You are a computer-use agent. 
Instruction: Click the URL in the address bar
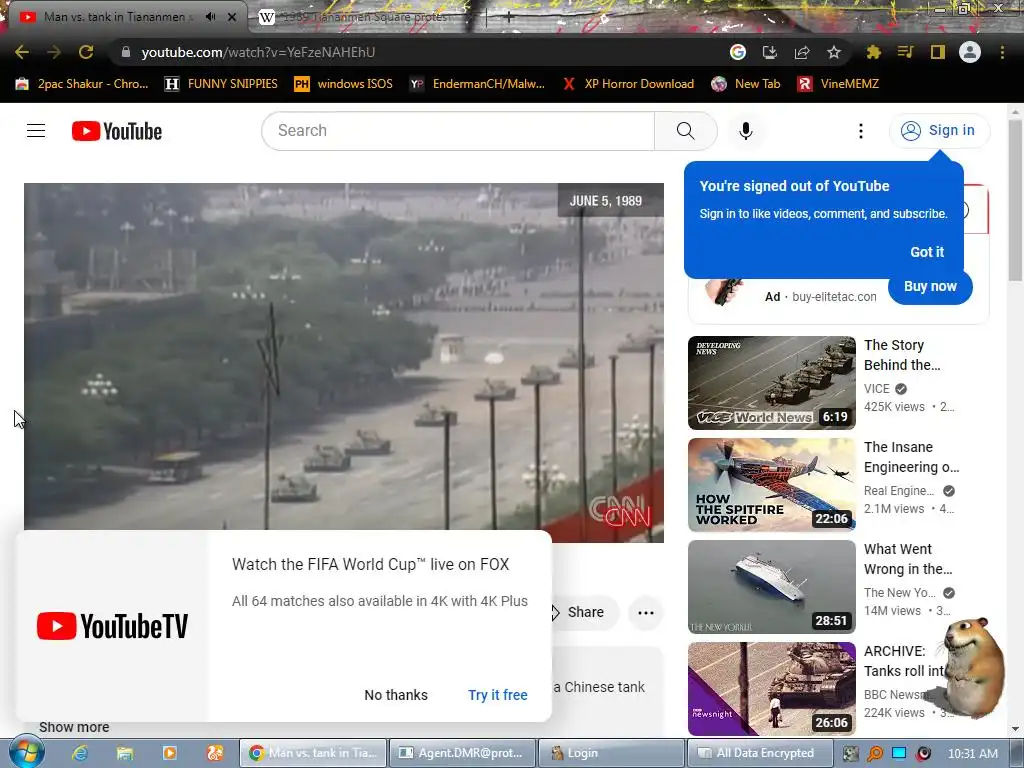point(258,52)
